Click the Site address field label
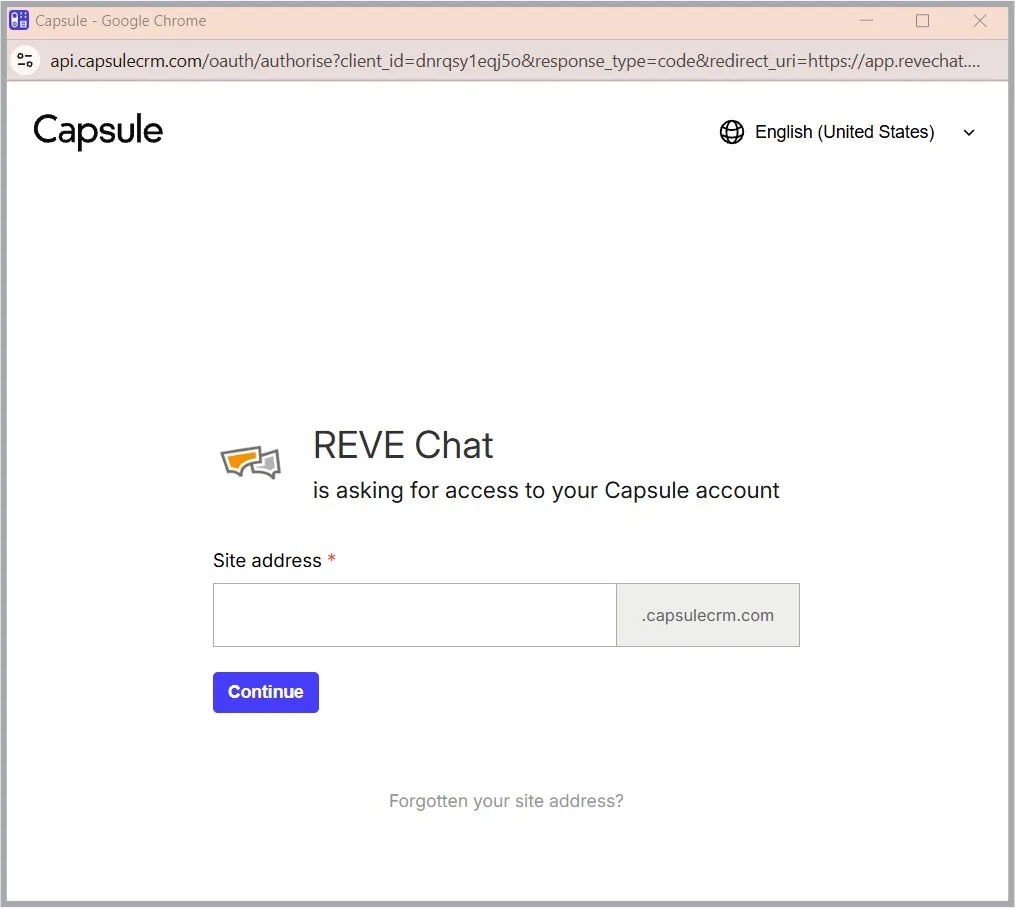This screenshot has height=908, width=1015. click(267, 561)
